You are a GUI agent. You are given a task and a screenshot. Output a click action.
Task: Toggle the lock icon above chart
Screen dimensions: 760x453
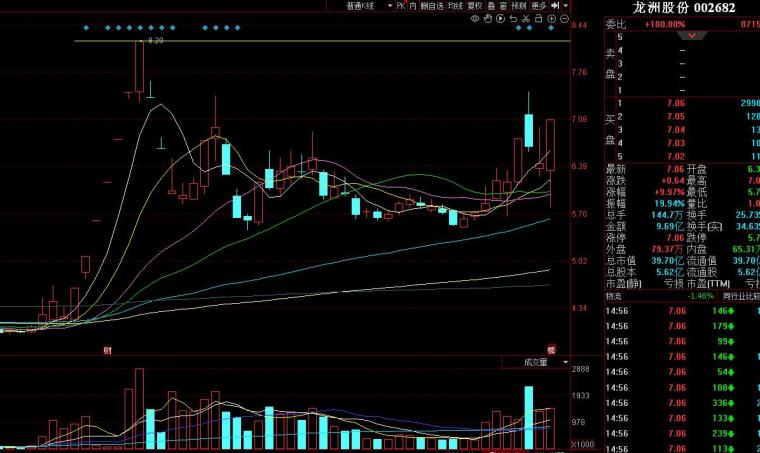(x=538, y=19)
